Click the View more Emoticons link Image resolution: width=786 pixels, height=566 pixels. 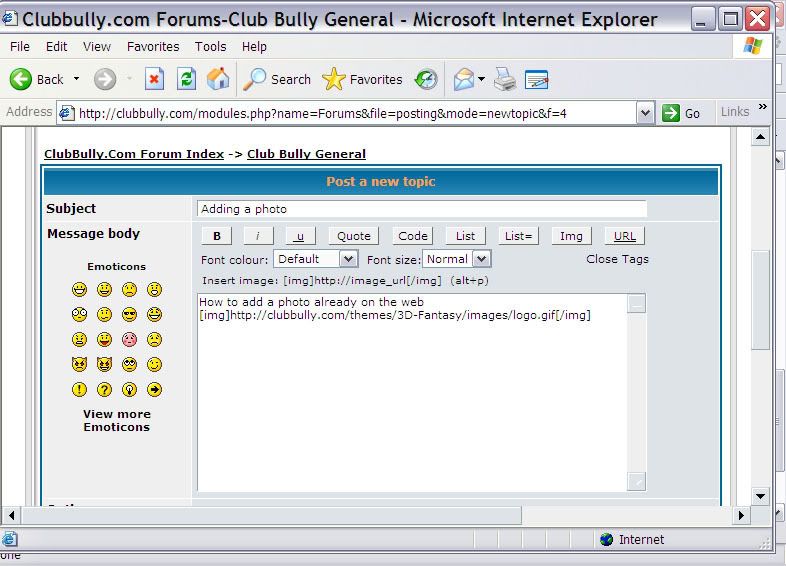coord(116,421)
